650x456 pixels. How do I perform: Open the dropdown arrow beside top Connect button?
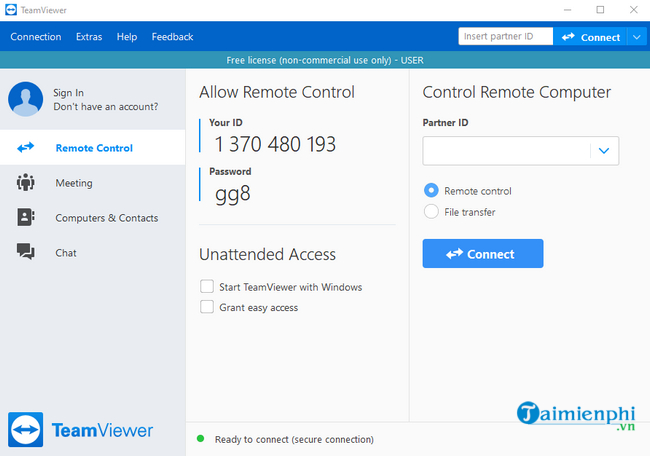[637, 37]
